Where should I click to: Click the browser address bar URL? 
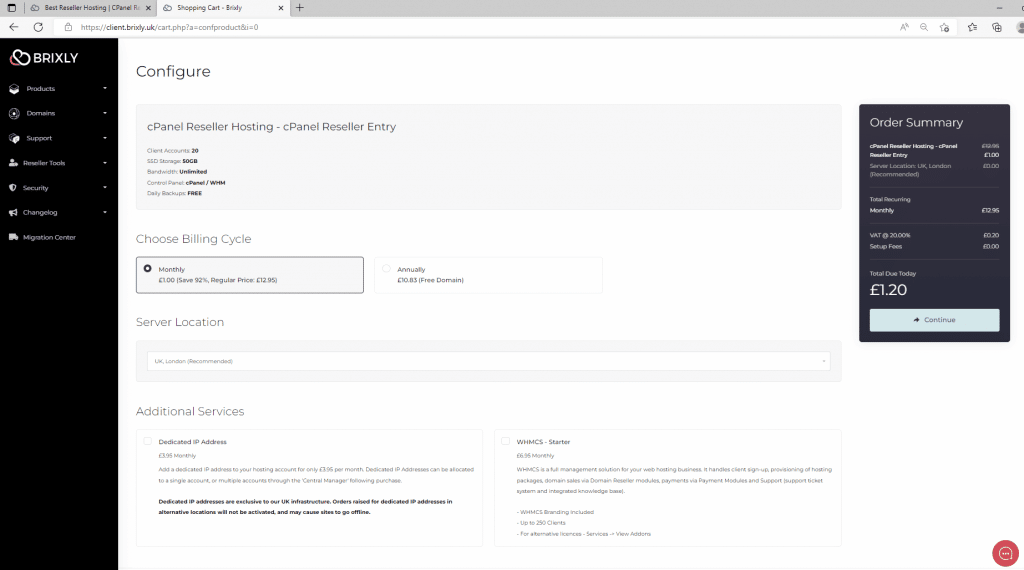[x=169, y=27]
